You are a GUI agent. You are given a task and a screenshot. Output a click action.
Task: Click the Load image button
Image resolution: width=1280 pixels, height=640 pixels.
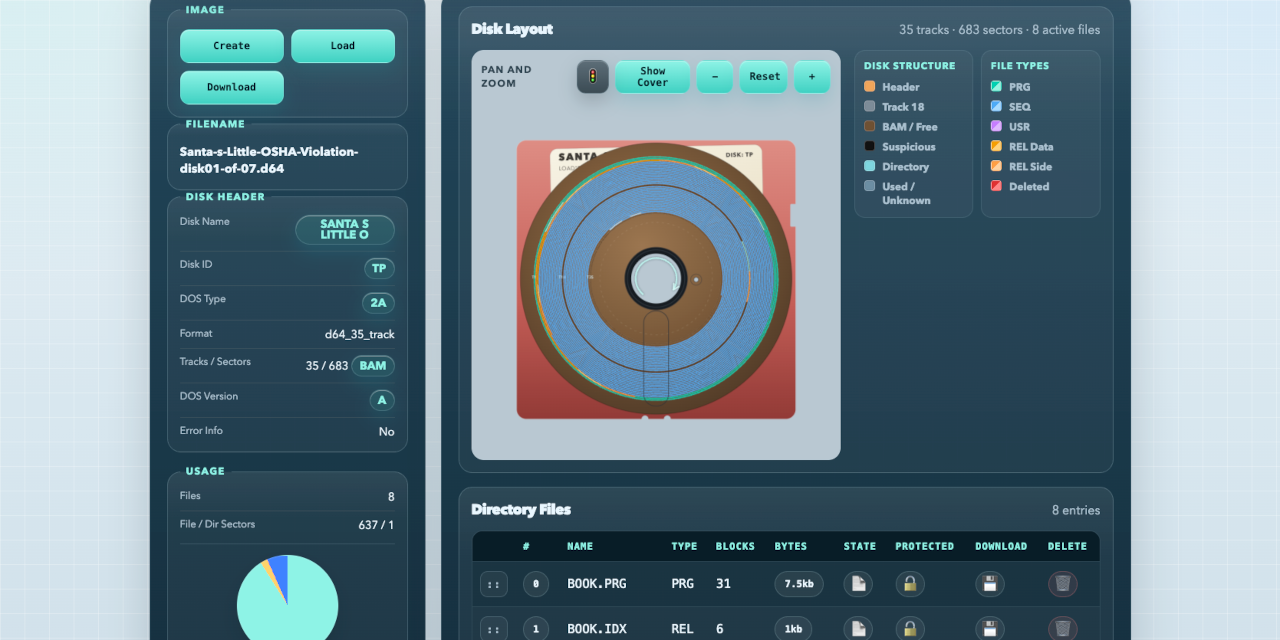pyautogui.click(x=343, y=46)
